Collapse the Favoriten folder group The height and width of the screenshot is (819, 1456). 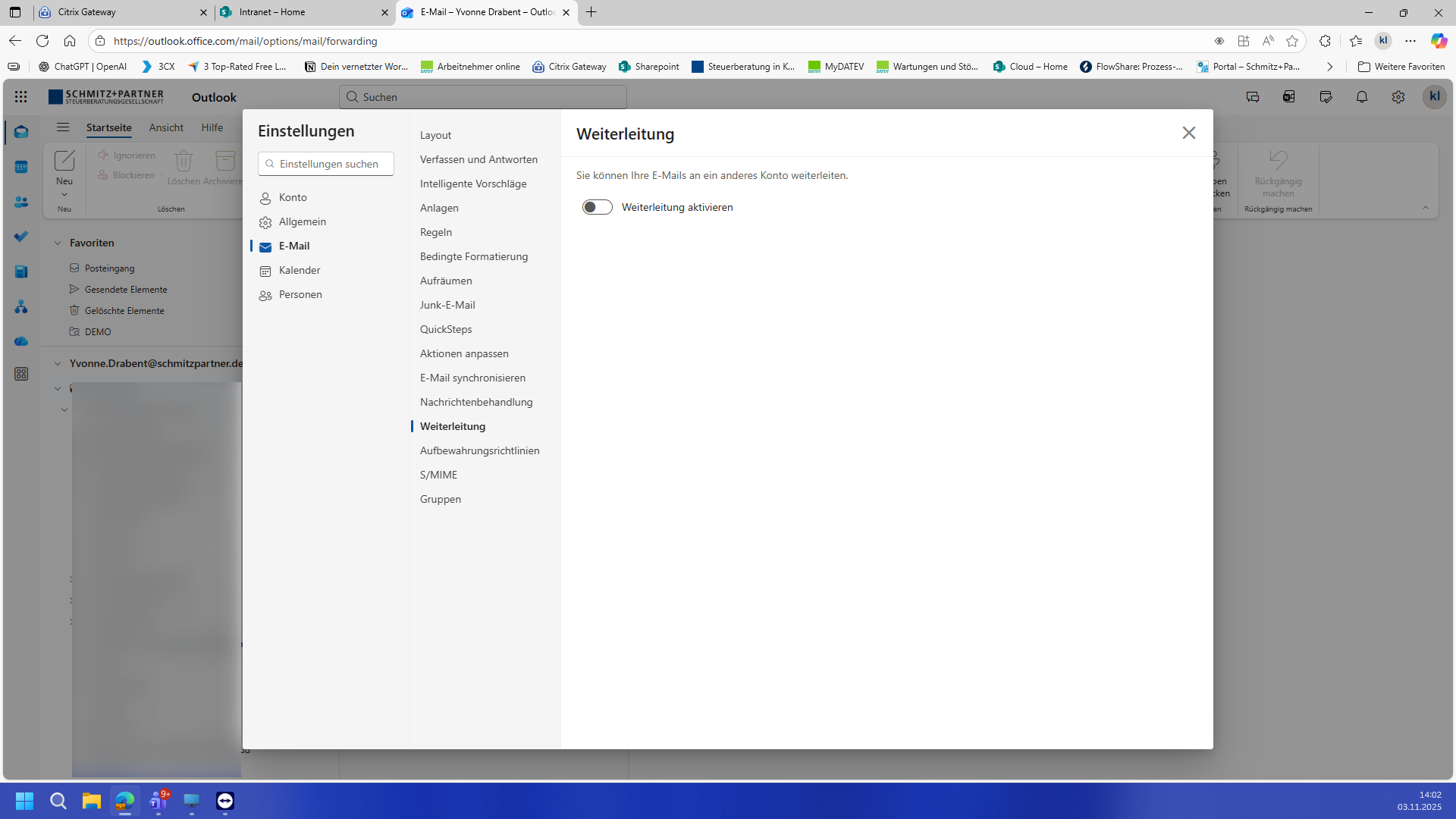click(58, 243)
